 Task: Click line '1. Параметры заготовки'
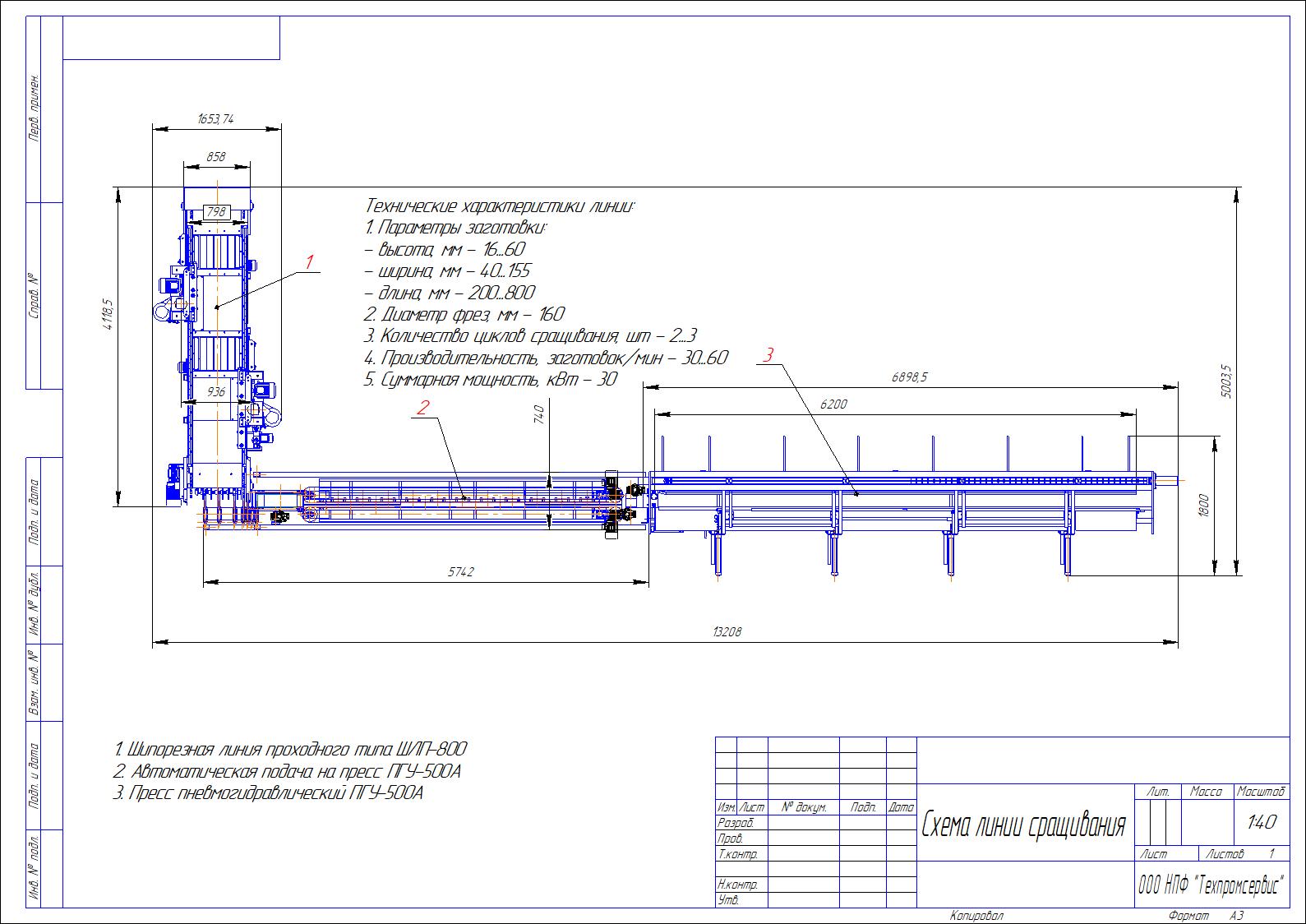456,228
